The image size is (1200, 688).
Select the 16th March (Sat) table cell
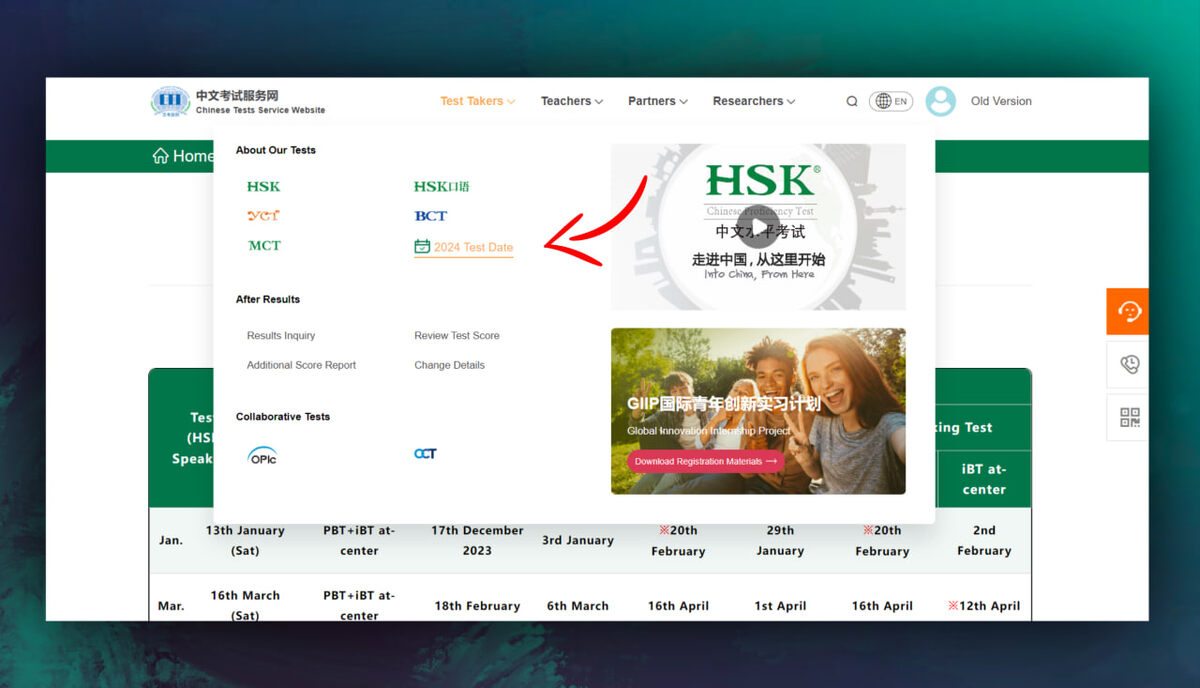[245, 605]
